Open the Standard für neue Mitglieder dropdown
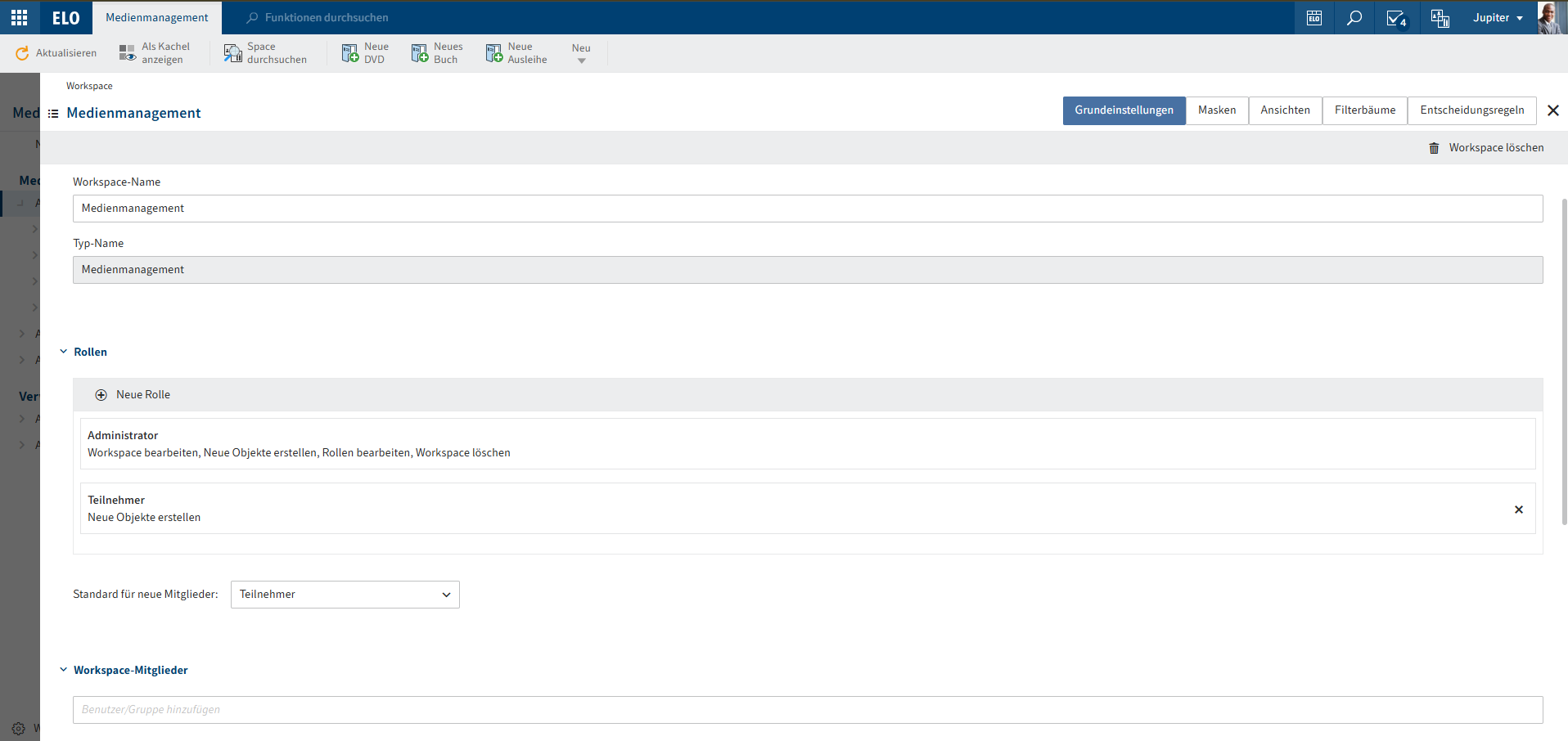This screenshot has width=1568, height=741. (x=345, y=595)
